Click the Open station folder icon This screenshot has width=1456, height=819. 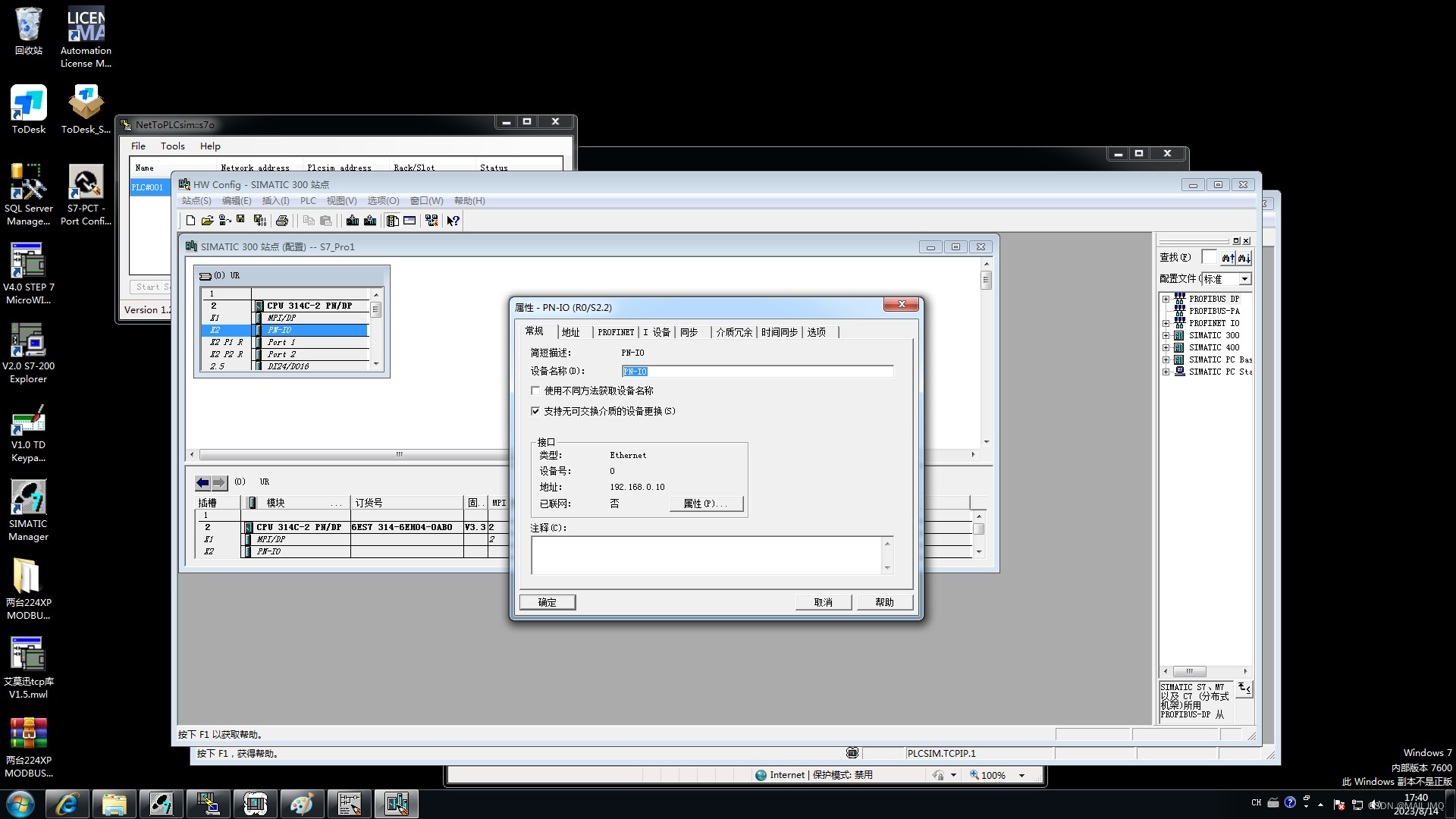point(207,221)
